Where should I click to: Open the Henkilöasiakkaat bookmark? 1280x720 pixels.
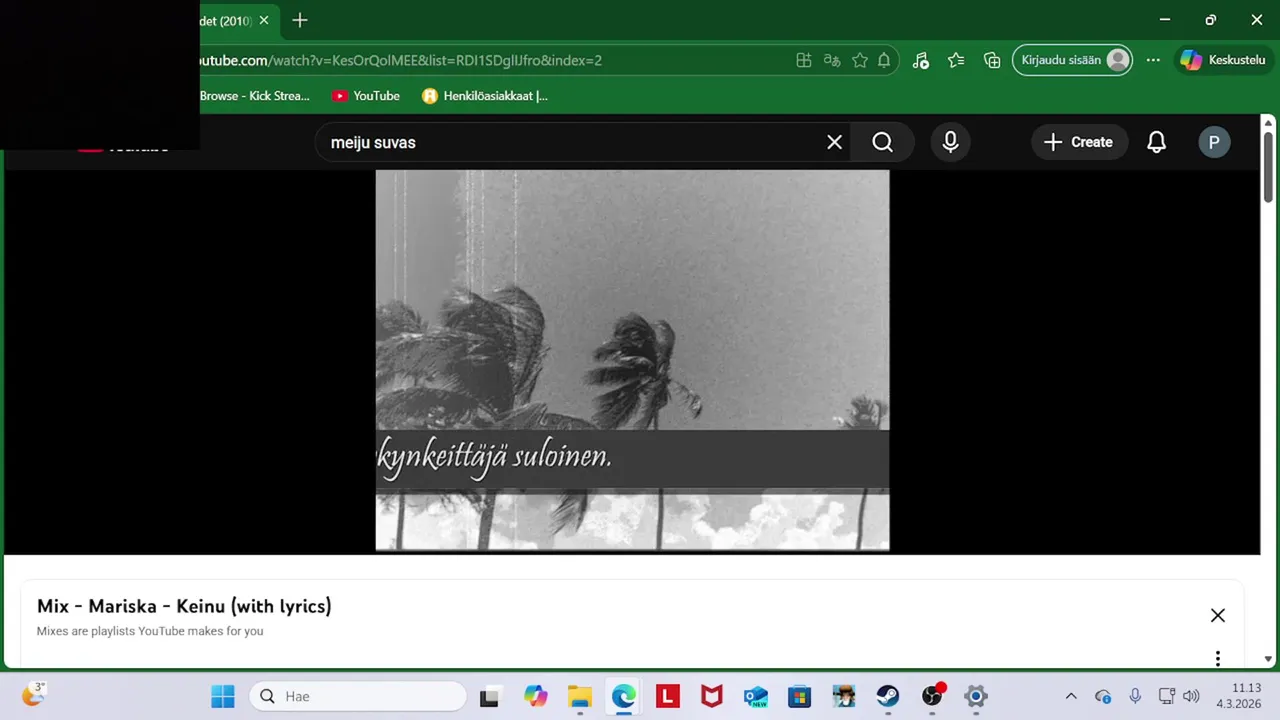[485, 96]
